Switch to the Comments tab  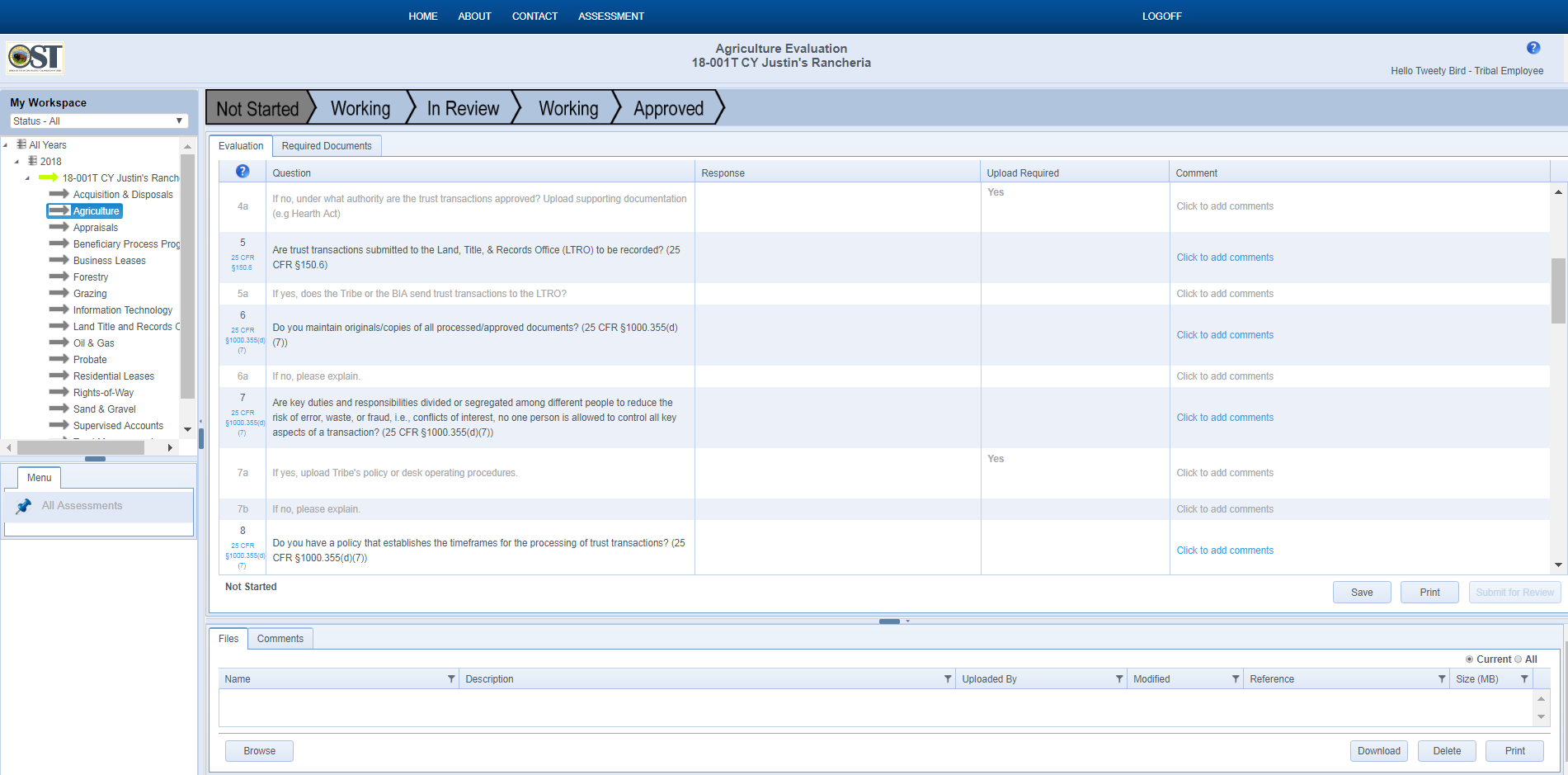[x=280, y=639]
